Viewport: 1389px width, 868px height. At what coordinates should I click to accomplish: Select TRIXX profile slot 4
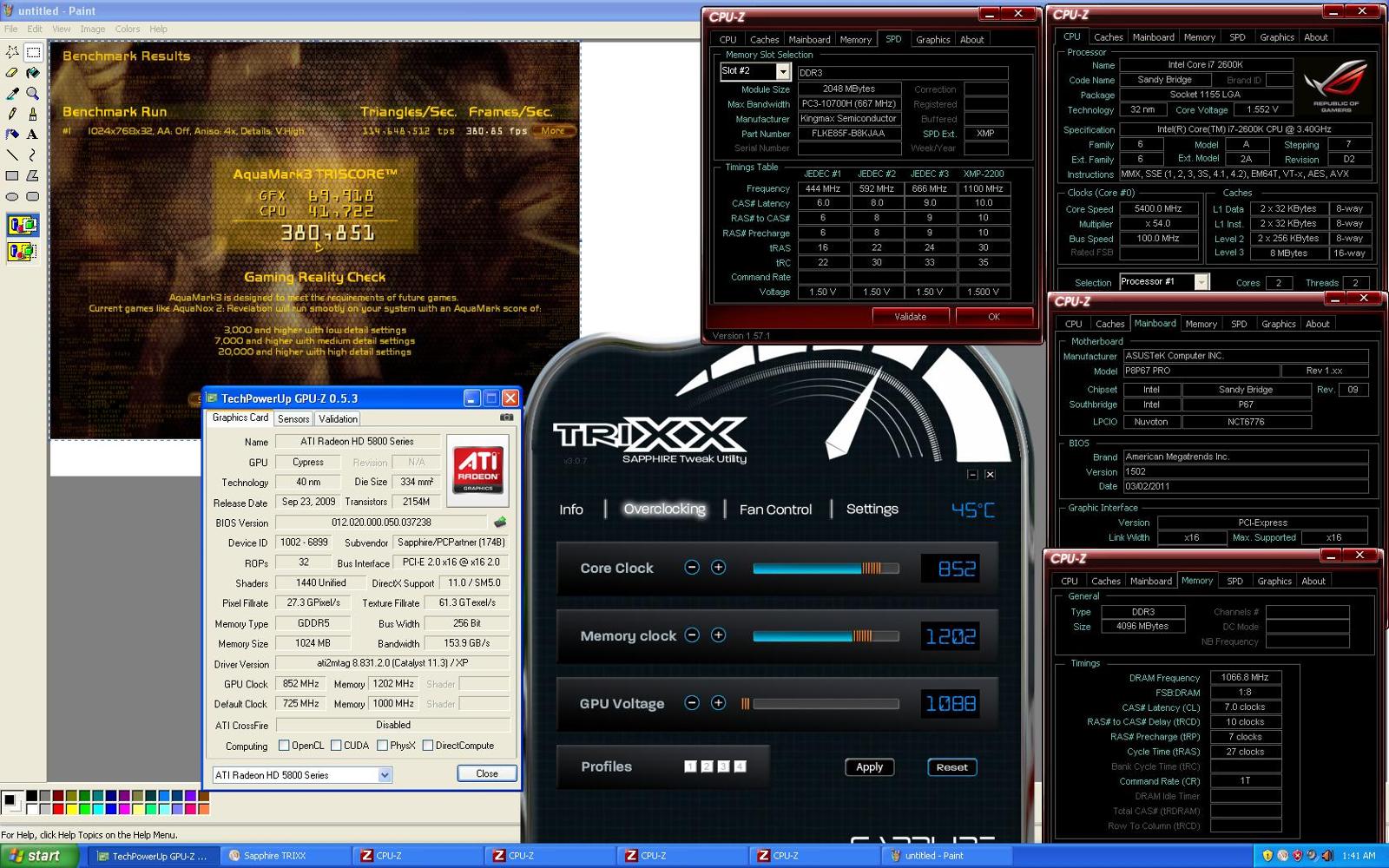(740, 766)
